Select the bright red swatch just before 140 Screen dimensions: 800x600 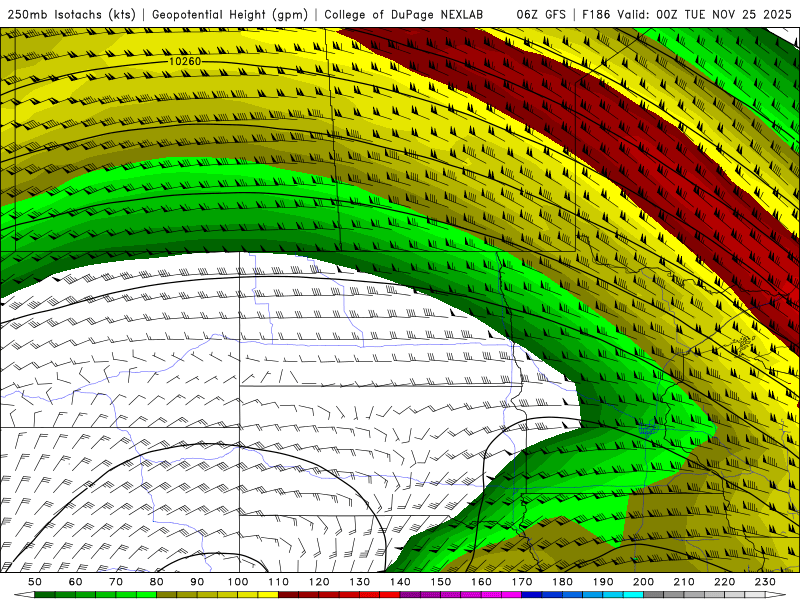click(390, 595)
